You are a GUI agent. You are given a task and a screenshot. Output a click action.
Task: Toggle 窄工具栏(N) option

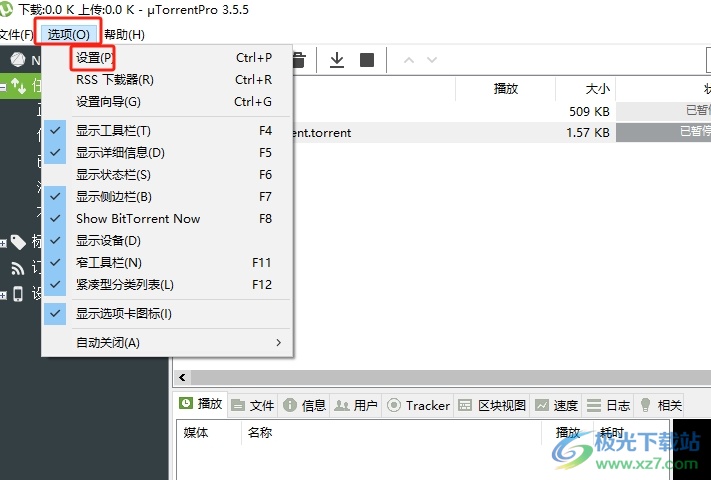pos(168,262)
